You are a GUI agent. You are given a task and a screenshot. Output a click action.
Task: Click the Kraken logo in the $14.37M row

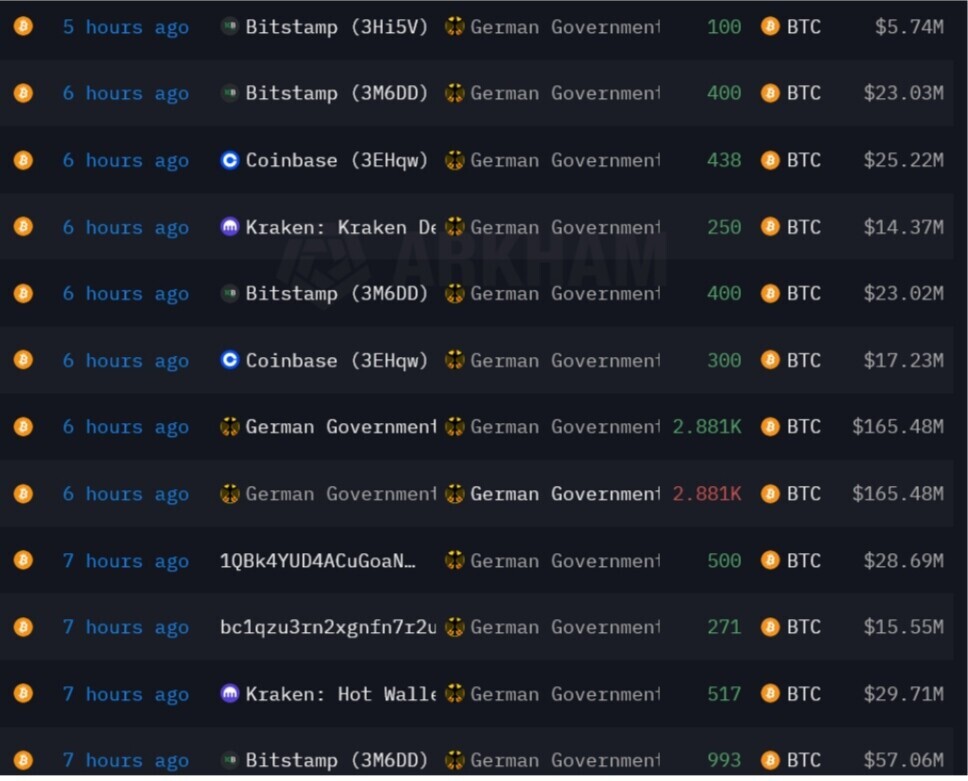pyautogui.click(x=230, y=227)
